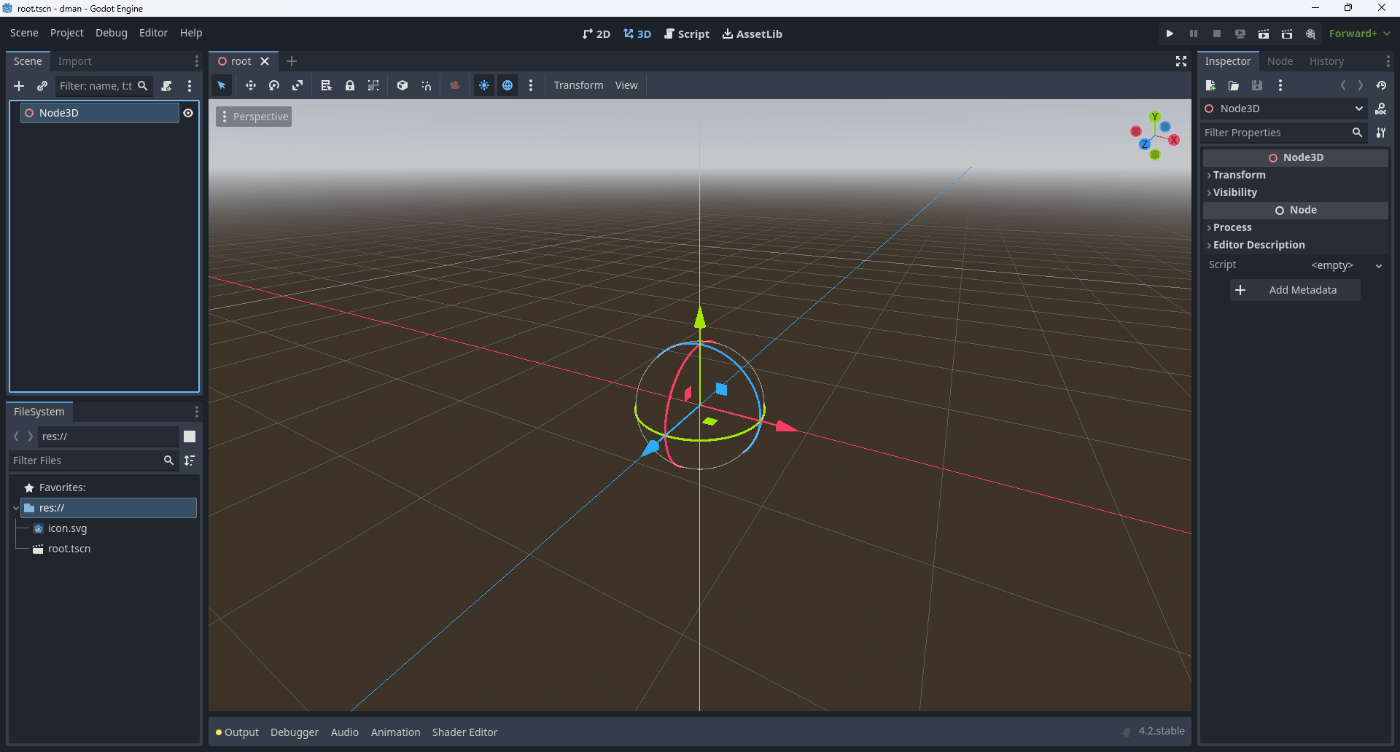Toggle preview environment globe icon
The height and width of the screenshot is (752, 1400).
(508, 85)
